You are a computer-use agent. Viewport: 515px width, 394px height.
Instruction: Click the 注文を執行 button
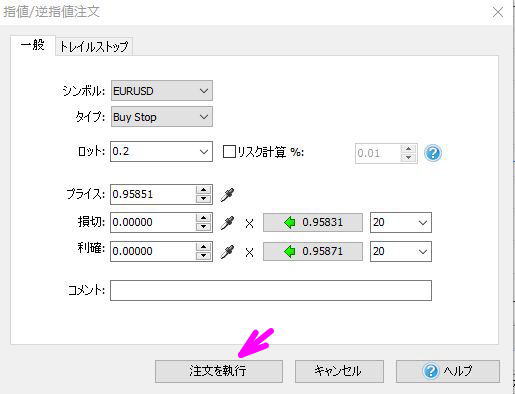click(x=219, y=371)
